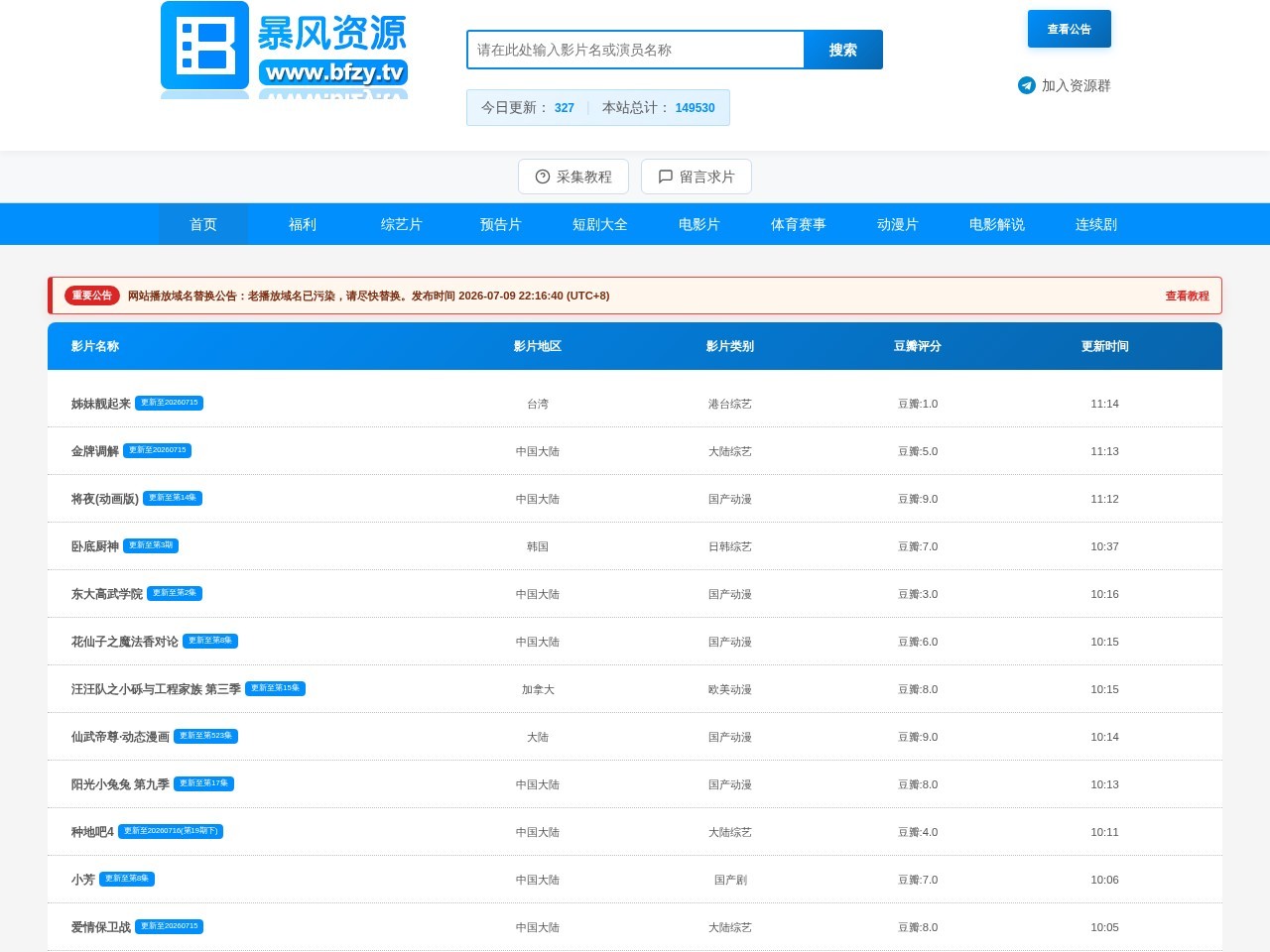Screen dimensions: 1270x952
Task: Click the 网站播放域名替换公告 announcement text
Action: pyautogui.click(x=368, y=296)
